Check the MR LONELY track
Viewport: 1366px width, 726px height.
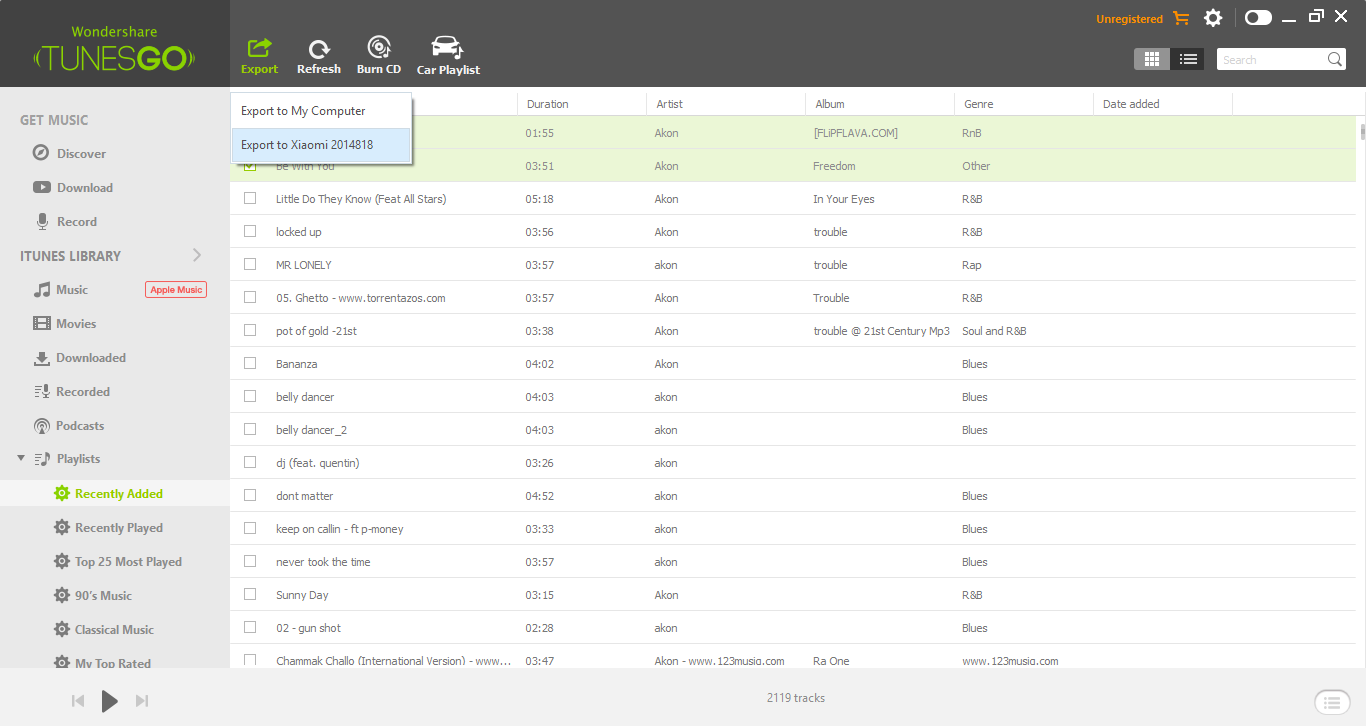point(250,265)
